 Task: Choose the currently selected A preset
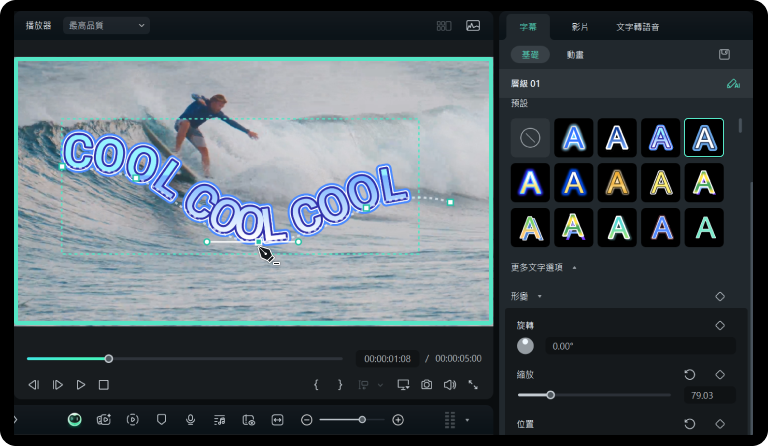[x=704, y=138]
